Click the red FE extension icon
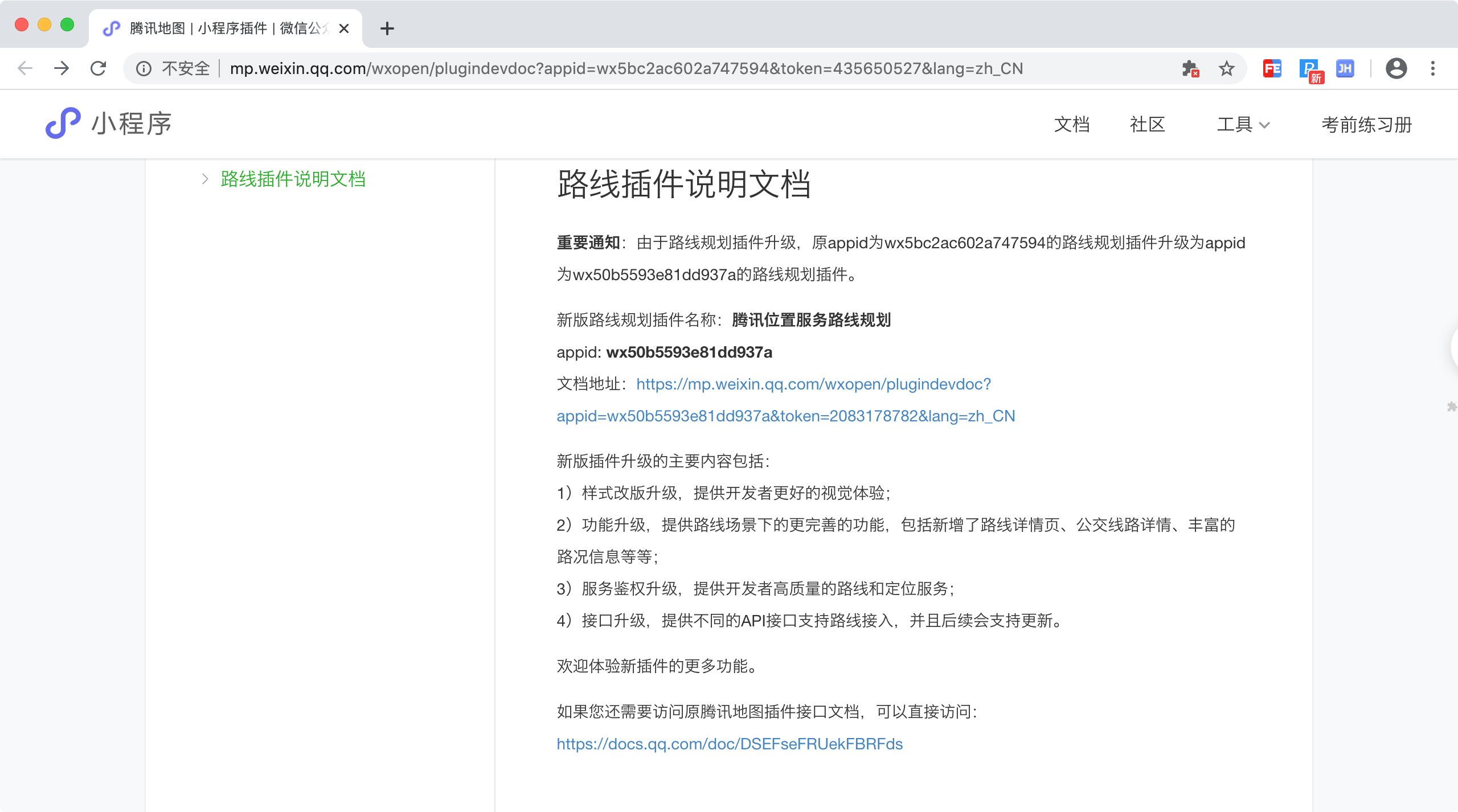Image resolution: width=1458 pixels, height=812 pixels. coord(1272,69)
